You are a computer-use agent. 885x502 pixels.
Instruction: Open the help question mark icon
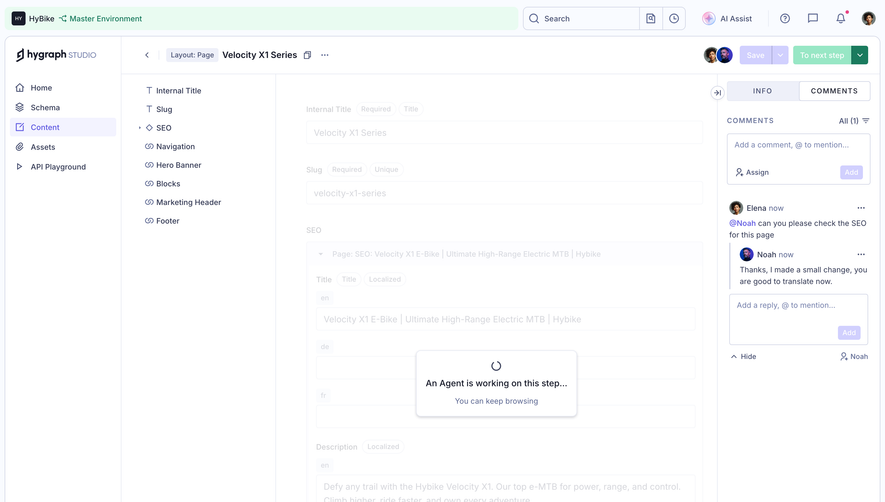point(785,19)
